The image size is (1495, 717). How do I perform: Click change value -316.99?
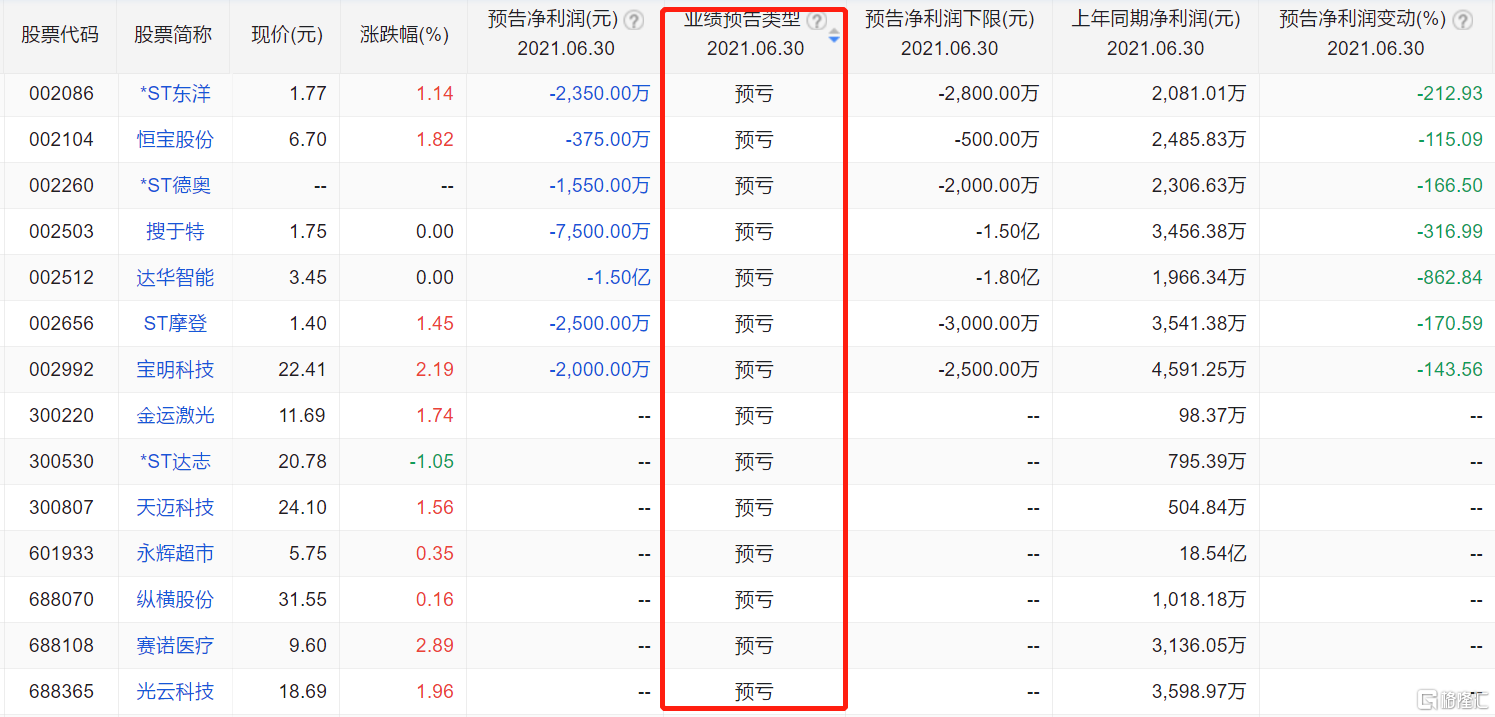1449,232
